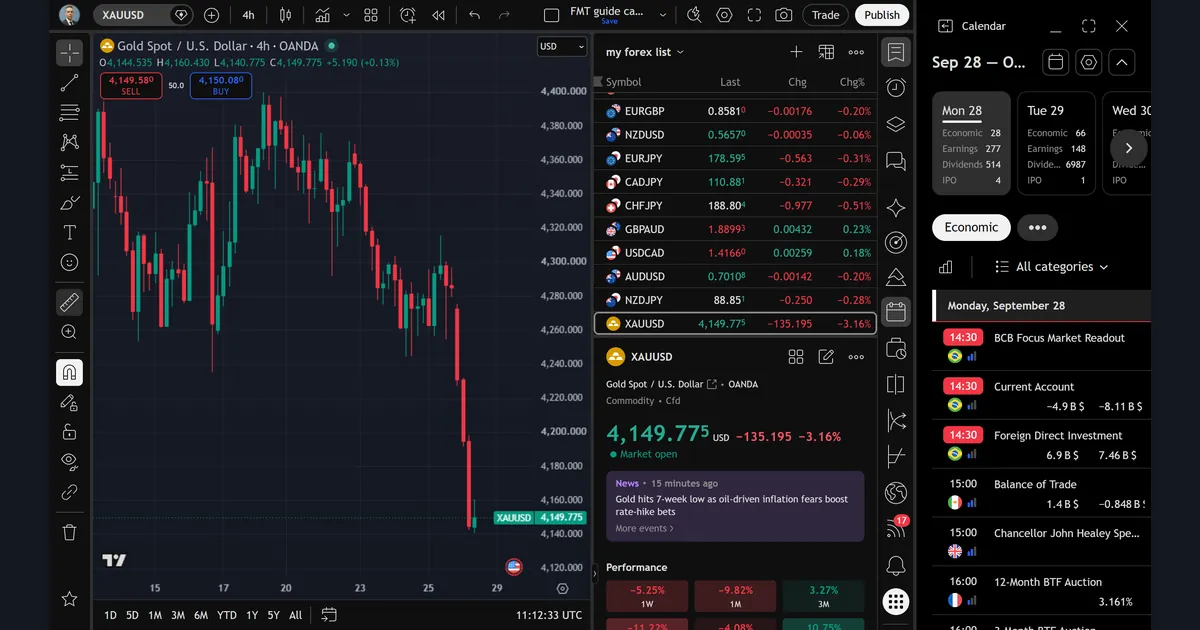The height and width of the screenshot is (630, 1200).
Task: Select the Economic calendar tab
Action: coord(971,227)
